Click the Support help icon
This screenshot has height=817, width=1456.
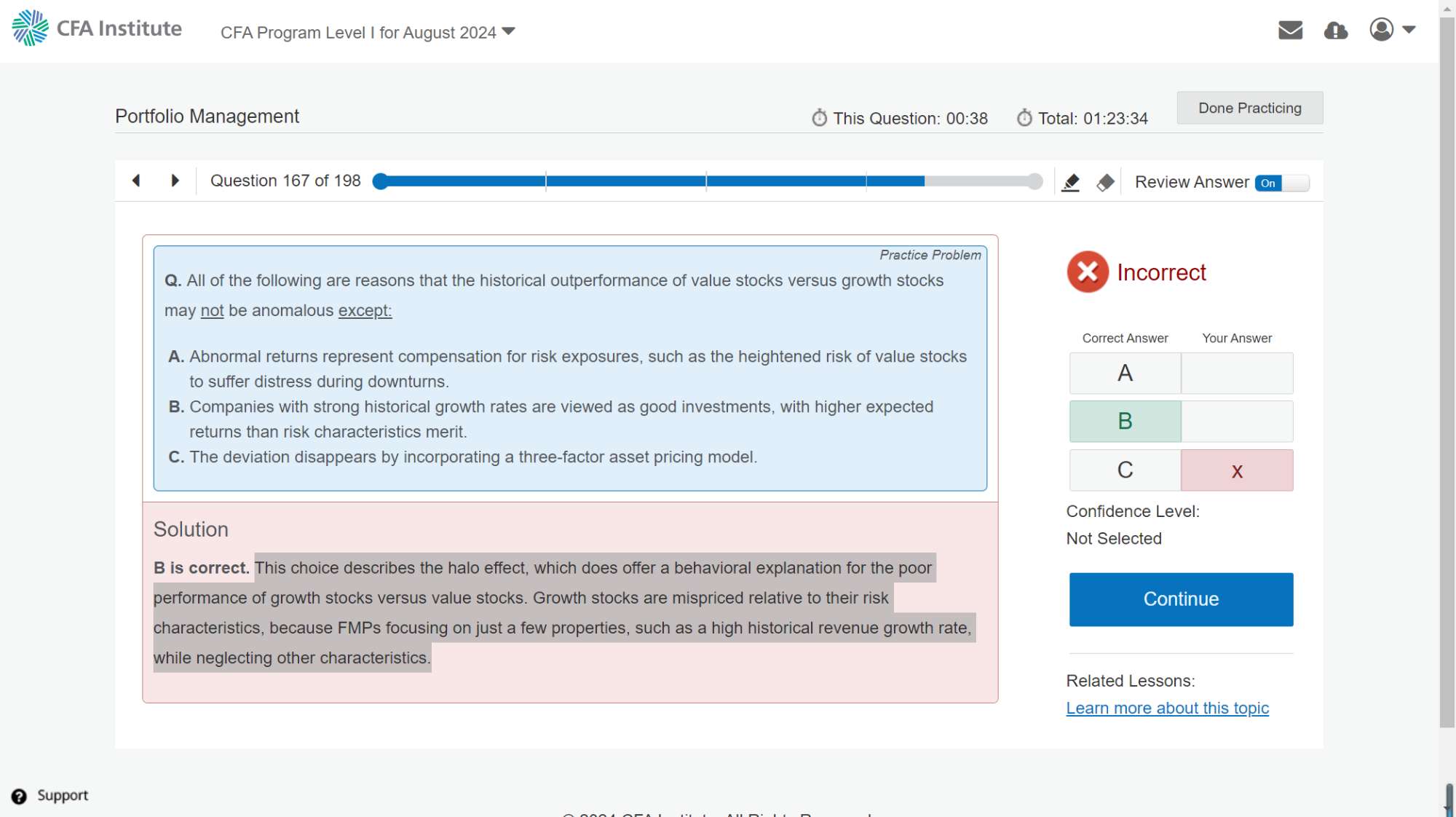pos(19,796)
